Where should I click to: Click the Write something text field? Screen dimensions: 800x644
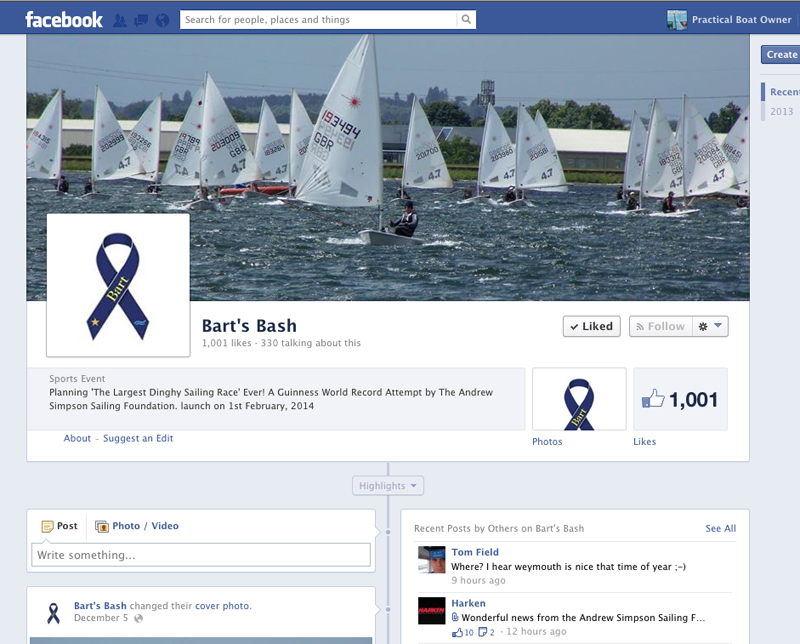pos(200,555)
